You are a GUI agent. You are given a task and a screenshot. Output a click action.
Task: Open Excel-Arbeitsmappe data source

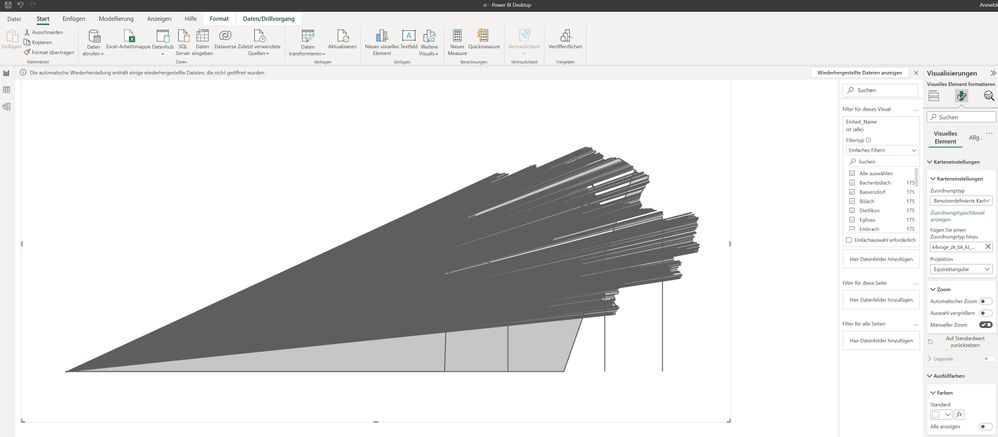pos(129,39)
